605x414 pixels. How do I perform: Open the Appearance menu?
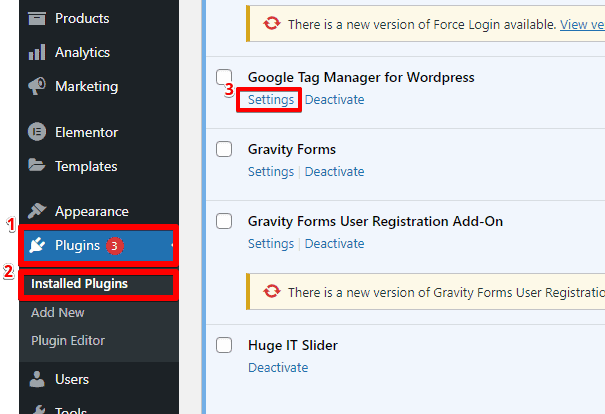coord(92,211)
